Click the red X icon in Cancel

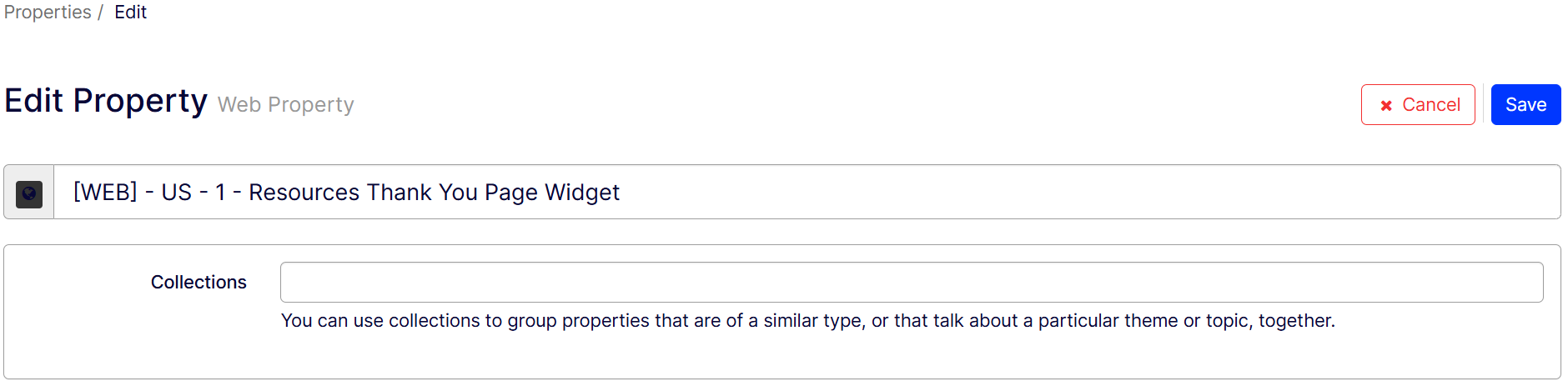tap(1386, 106)
